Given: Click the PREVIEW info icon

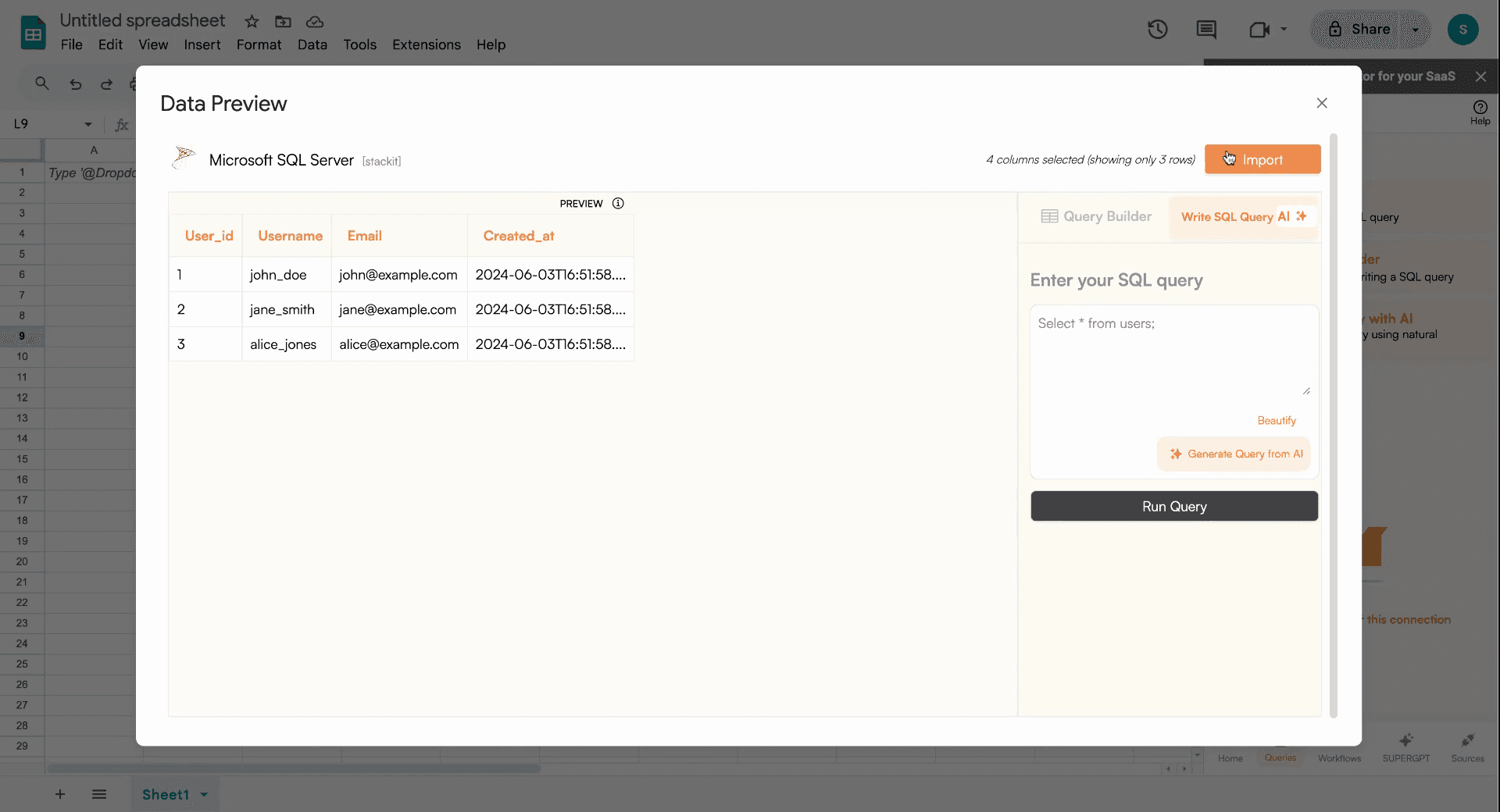Looking at the screenshot, I should tap(618, 203).
